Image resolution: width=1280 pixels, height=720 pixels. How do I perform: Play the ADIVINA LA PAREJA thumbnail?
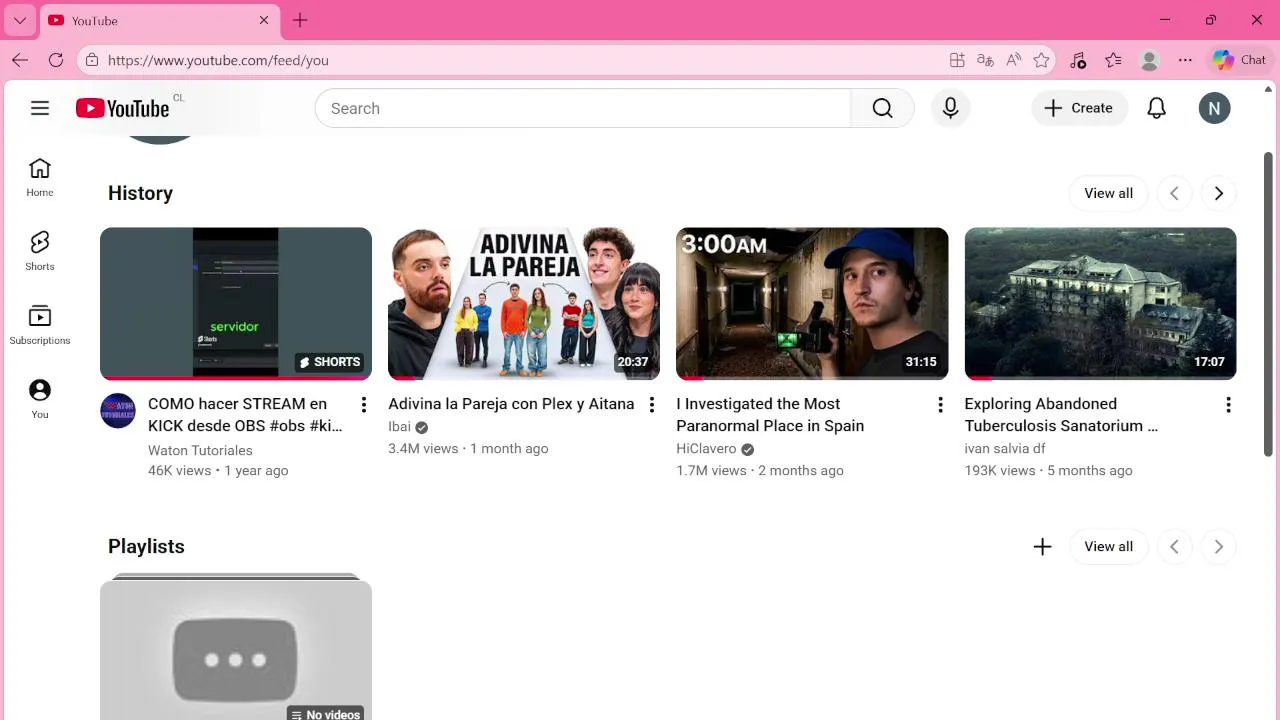524,304
